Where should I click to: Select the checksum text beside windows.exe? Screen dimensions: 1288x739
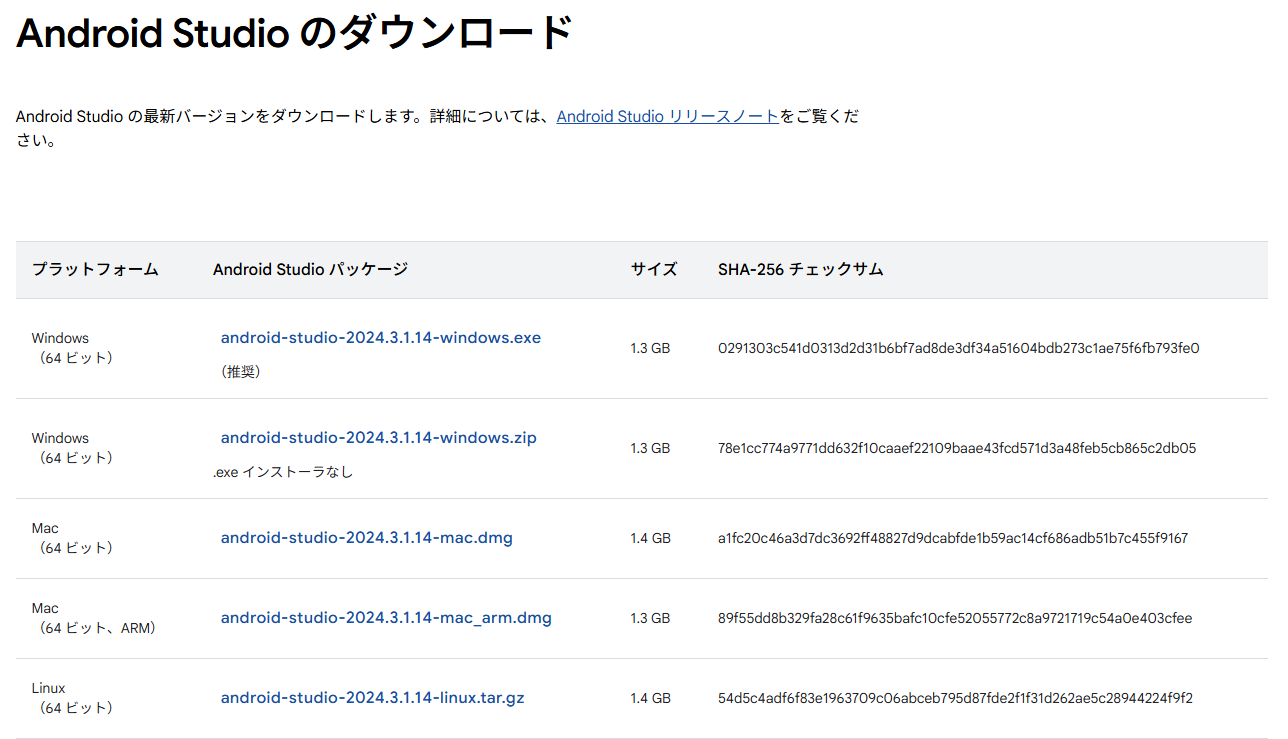point(958,348)
